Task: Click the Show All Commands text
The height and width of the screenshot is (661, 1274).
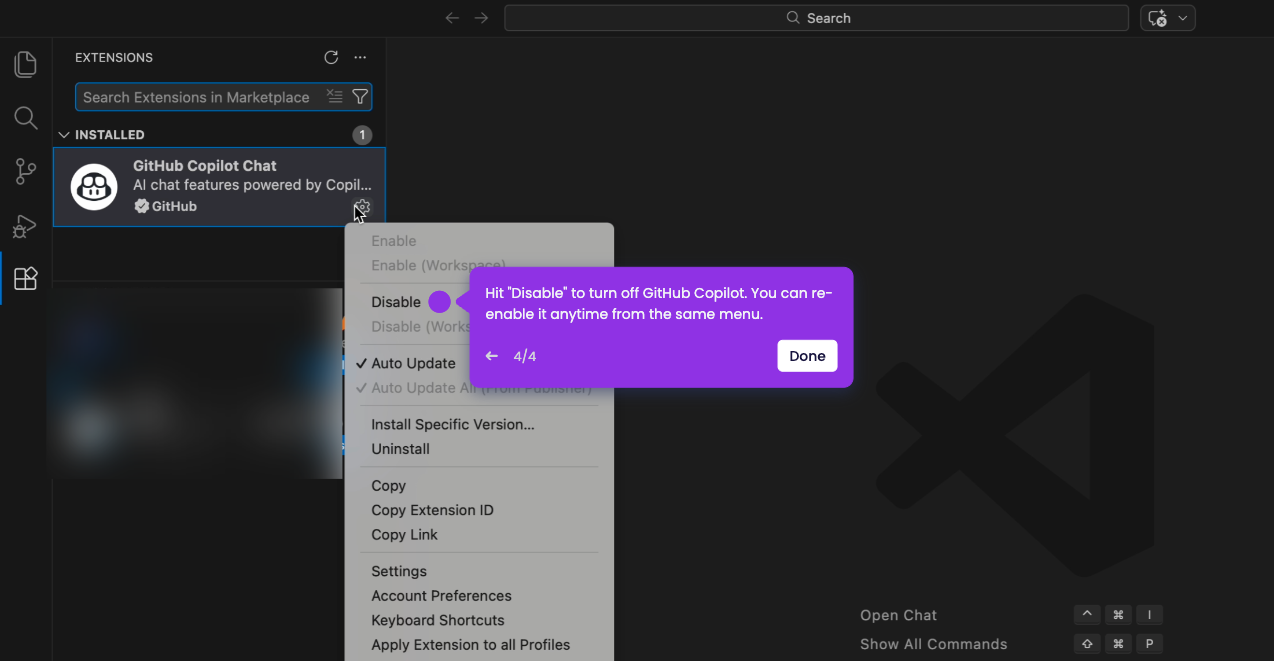Action: 934,644
